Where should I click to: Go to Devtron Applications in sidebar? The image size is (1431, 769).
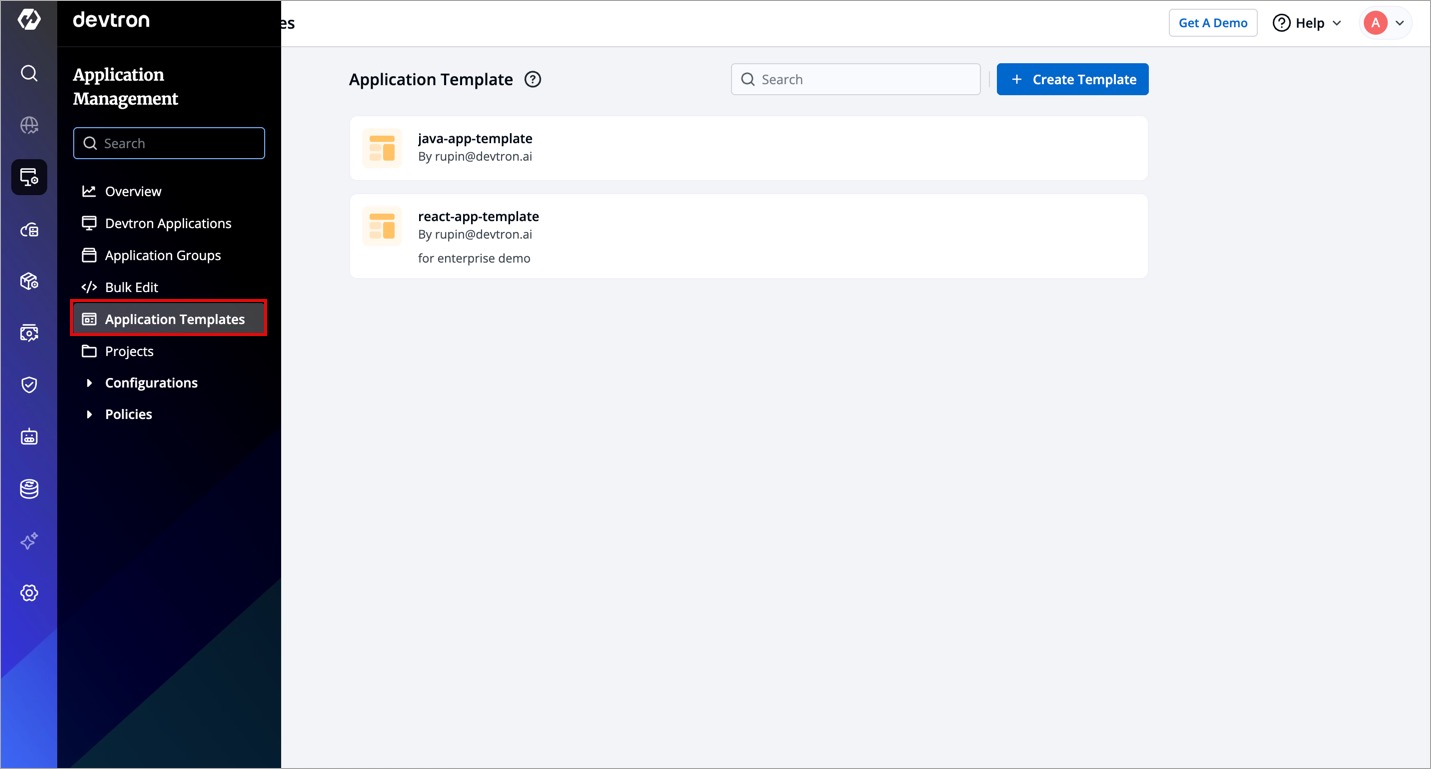click(168, 223)
